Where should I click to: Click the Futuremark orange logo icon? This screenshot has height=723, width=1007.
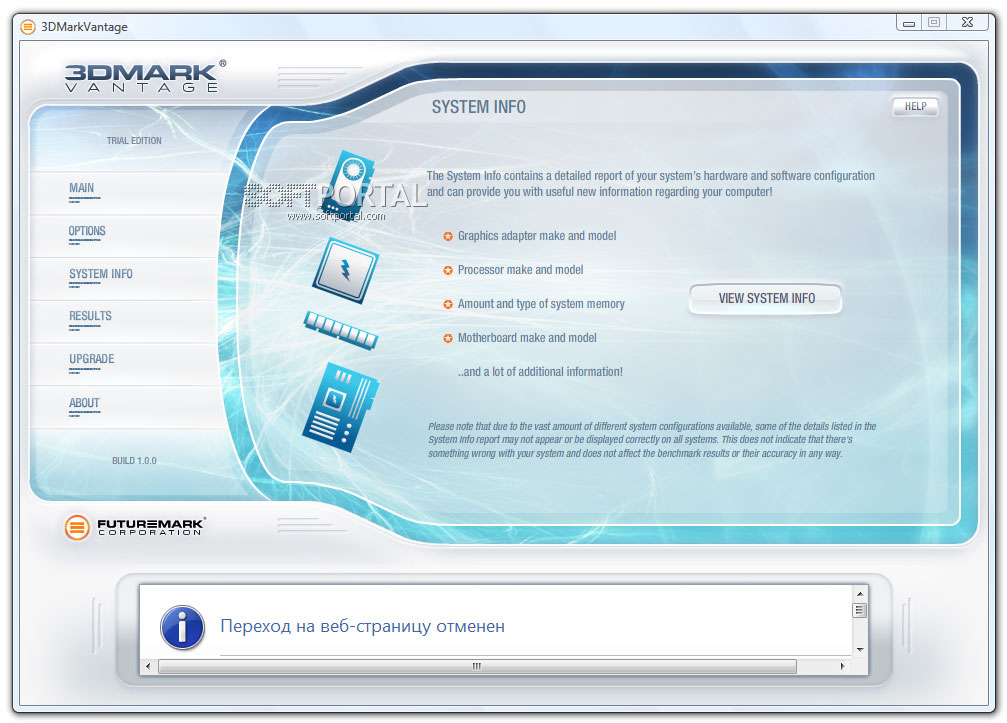77,527
